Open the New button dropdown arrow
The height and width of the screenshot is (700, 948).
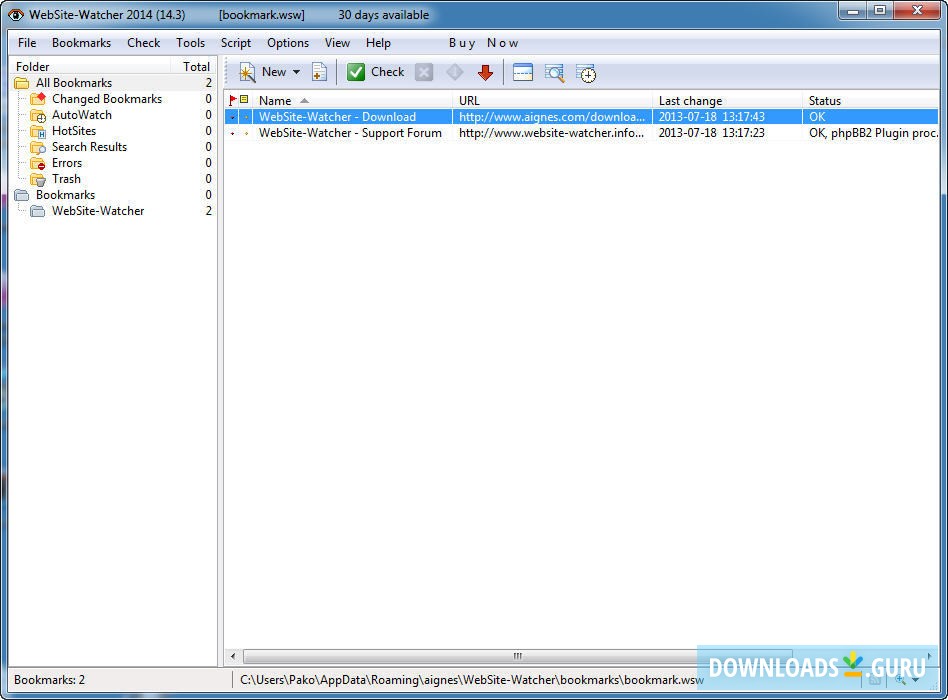296,72
